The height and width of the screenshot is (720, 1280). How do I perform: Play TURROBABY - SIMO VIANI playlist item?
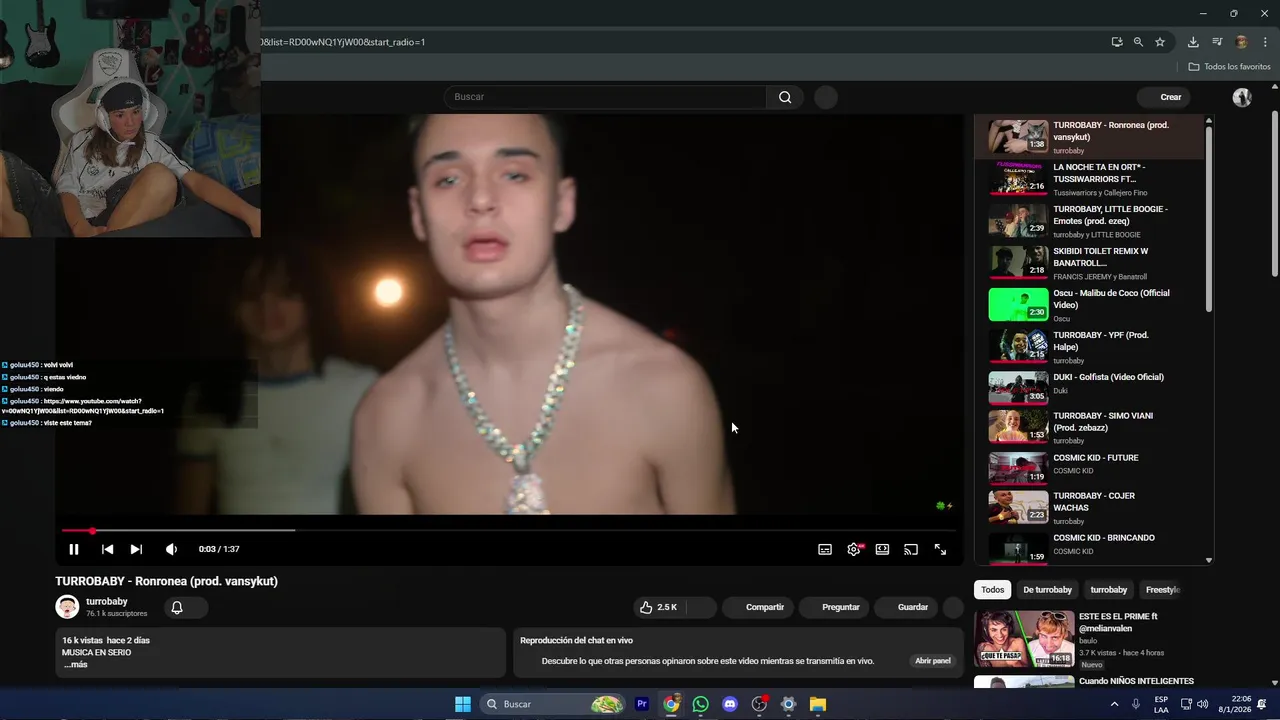point(1089,427)
